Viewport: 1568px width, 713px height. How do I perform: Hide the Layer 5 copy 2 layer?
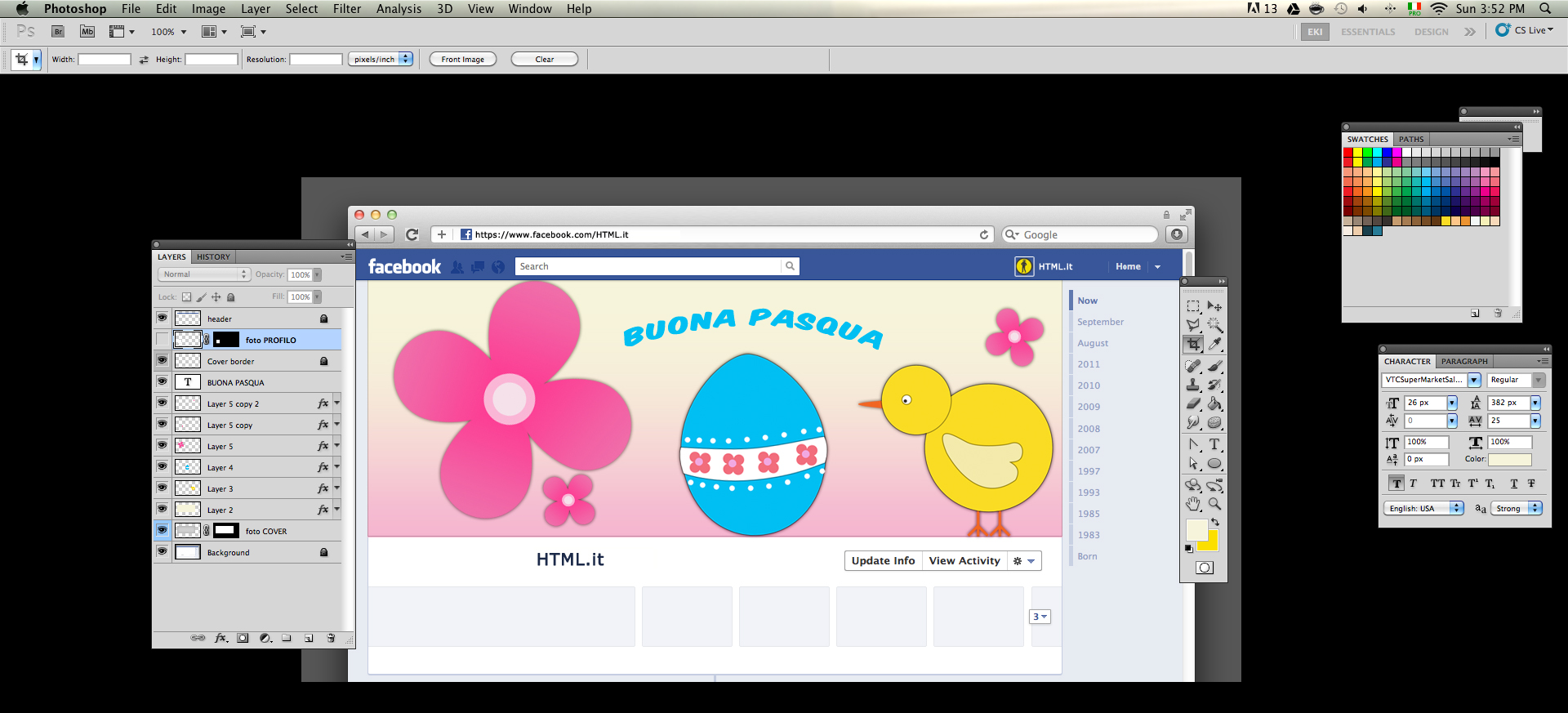point(162,403)
